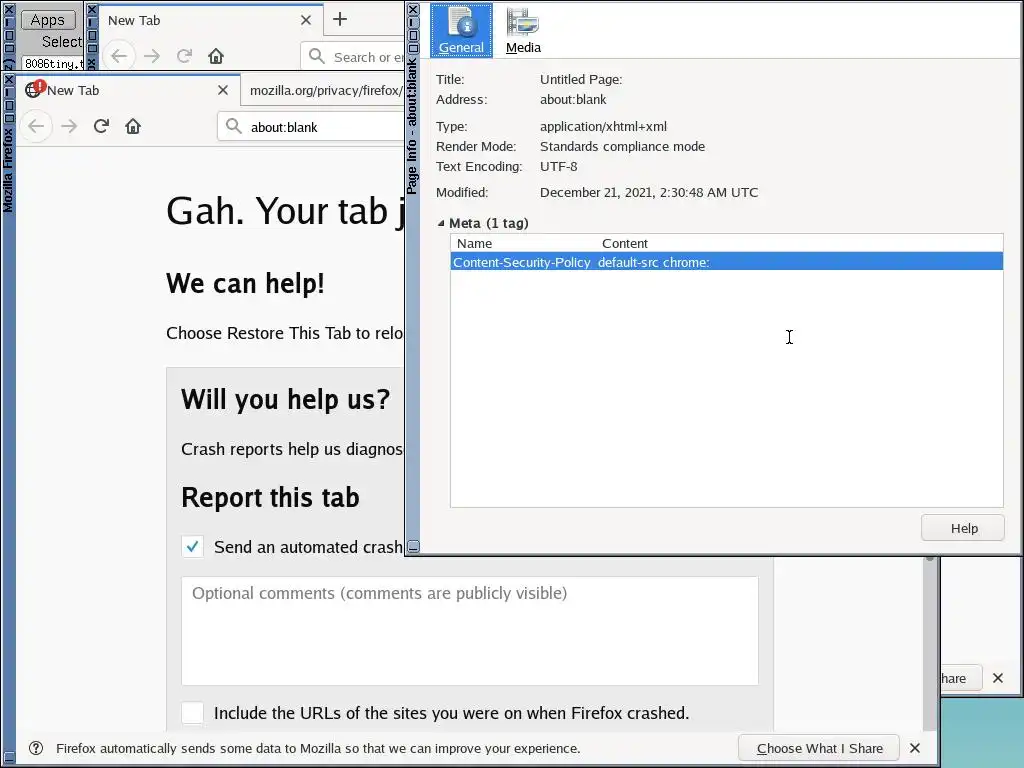
Task: Open new tab with plus icon
Action: pos(340,20)
